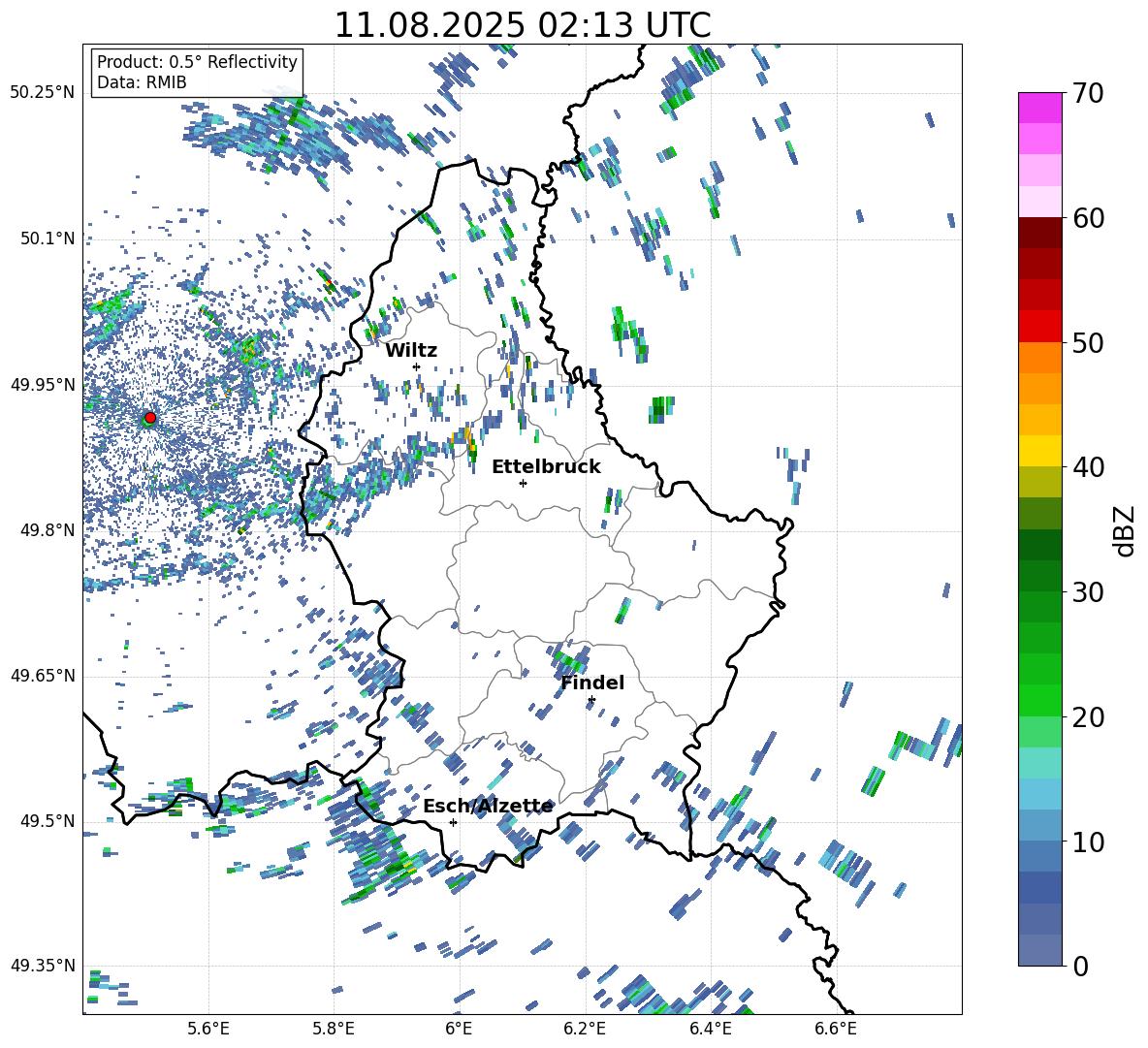Click the 49.65°N latitude label
This screenshot has height=1048, width=1148.
(43, 676)
